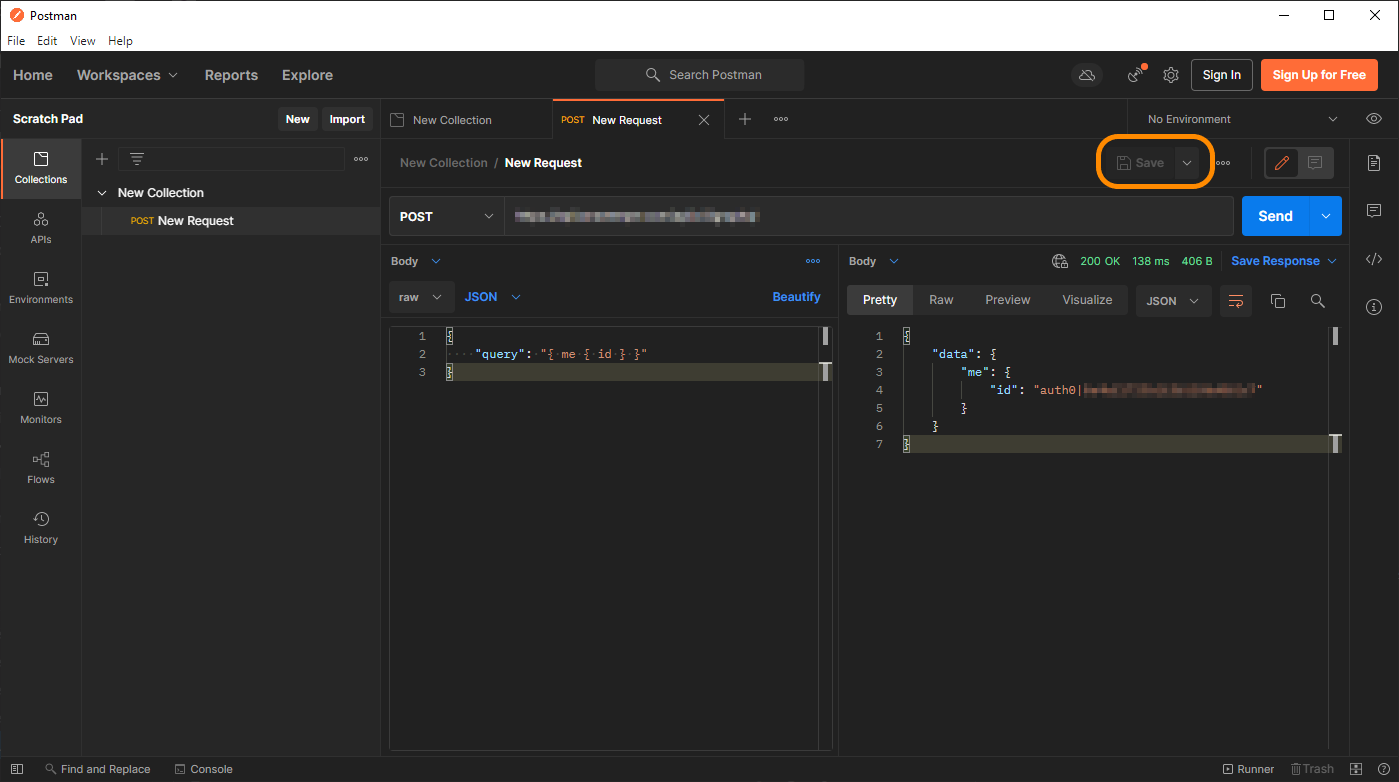Viewport: 1399px width, 782px height.
Task: Search within the response body
Action: 1317,300
